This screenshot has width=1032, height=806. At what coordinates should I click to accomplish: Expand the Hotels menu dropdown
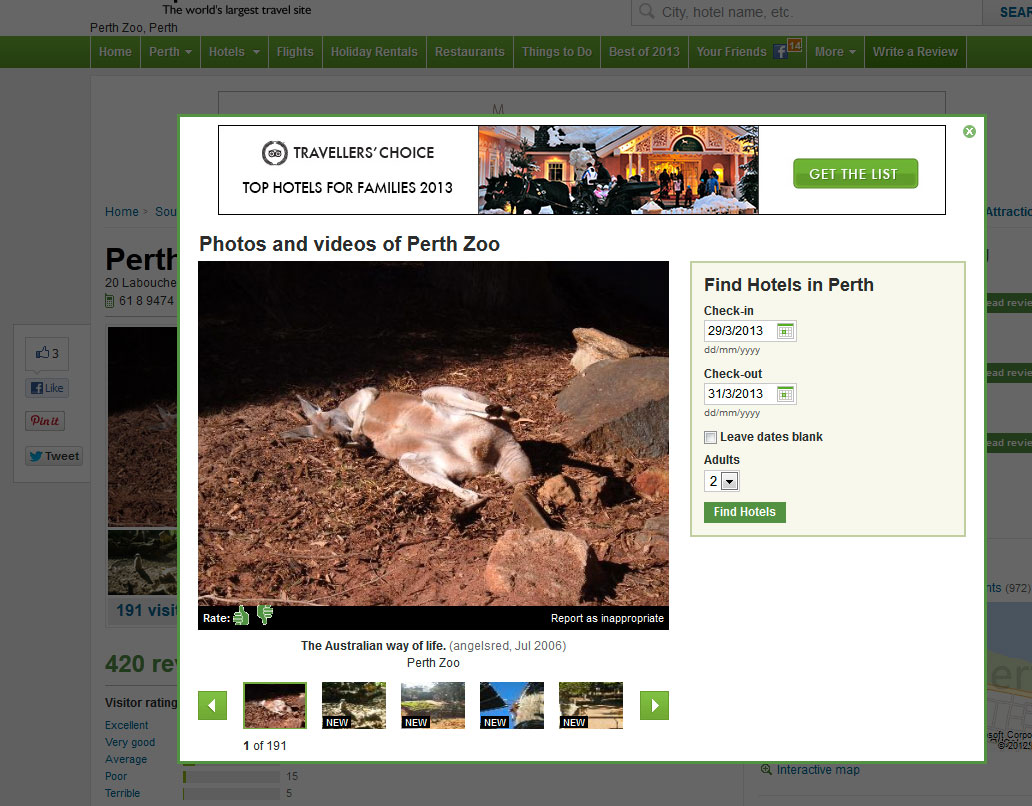(234, 52)
